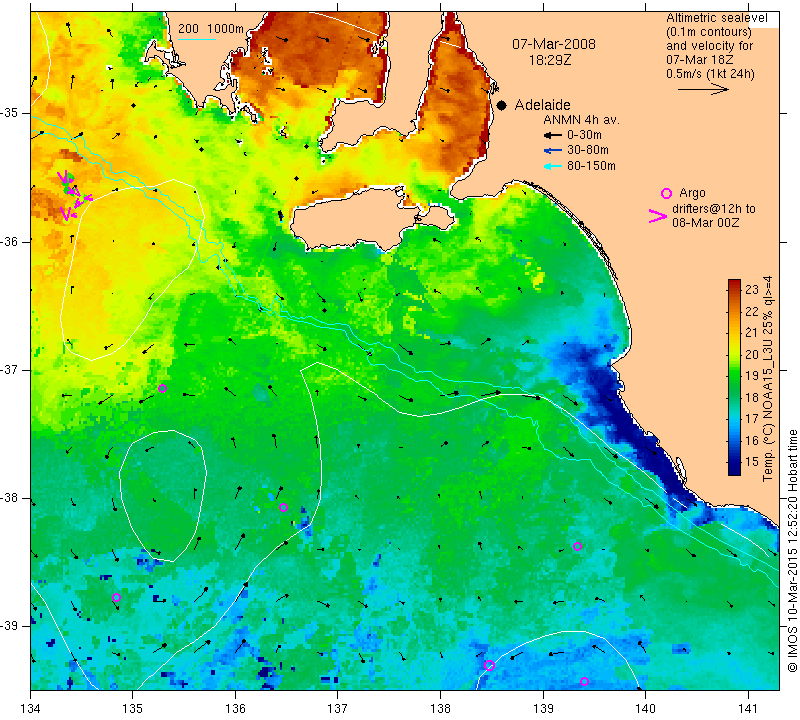
Task: Click the longitude axis label 141
Action: pyautogui.click(x=748, y=709)
